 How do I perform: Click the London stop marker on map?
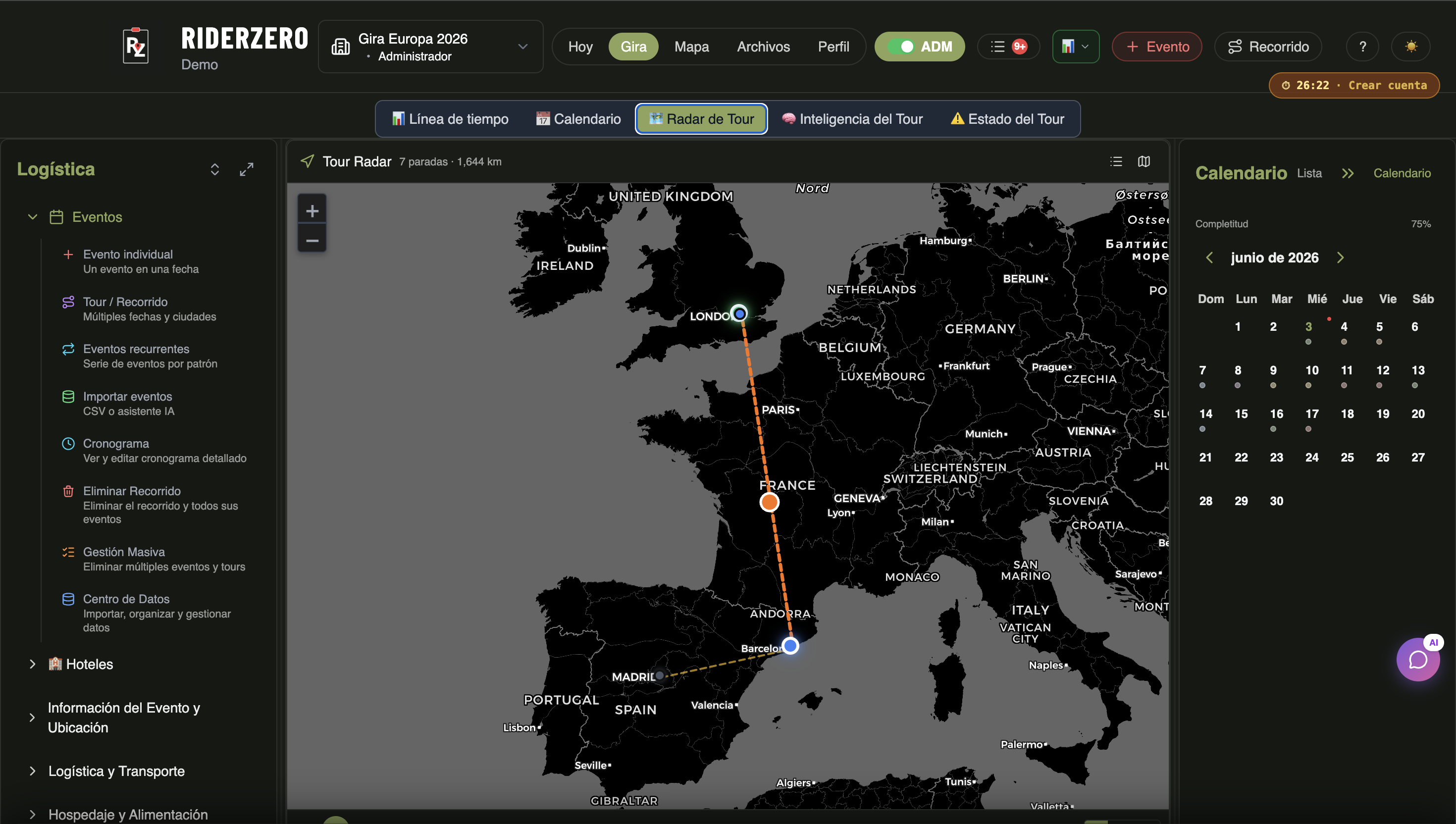[739, 313]
